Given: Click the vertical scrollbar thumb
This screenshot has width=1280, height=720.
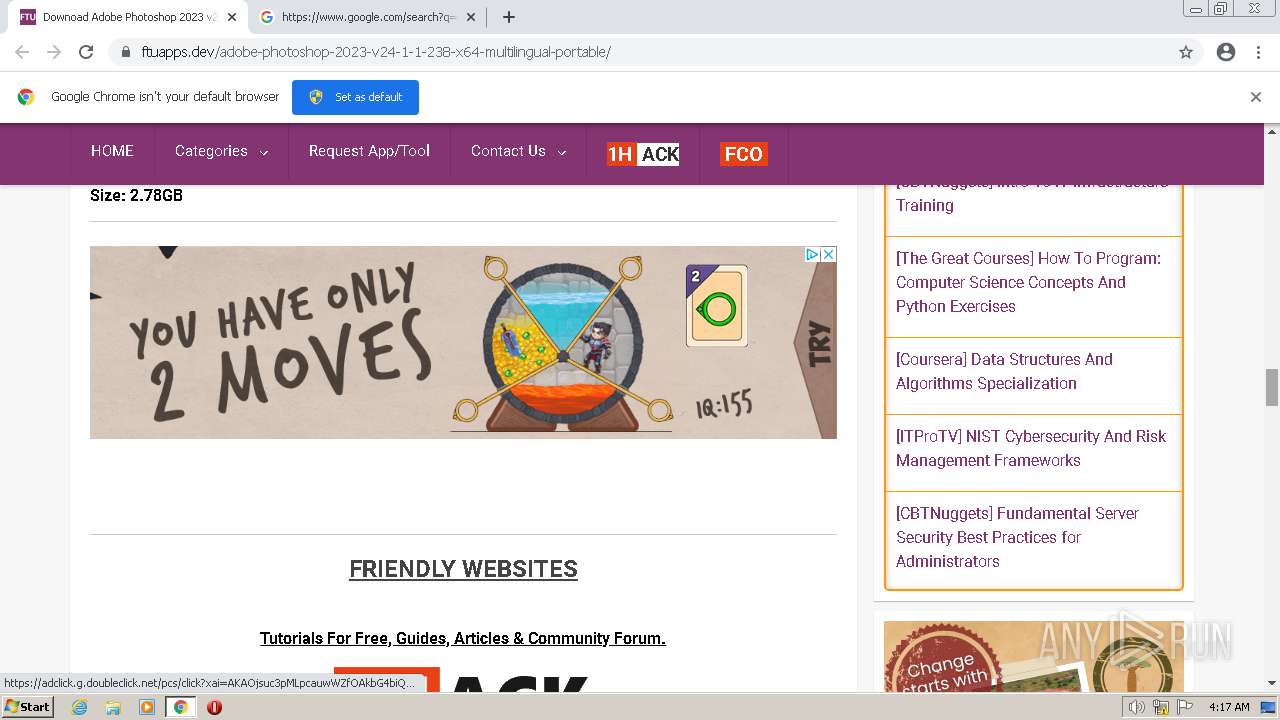Looking at the screenshot, I should (1272, 387).
